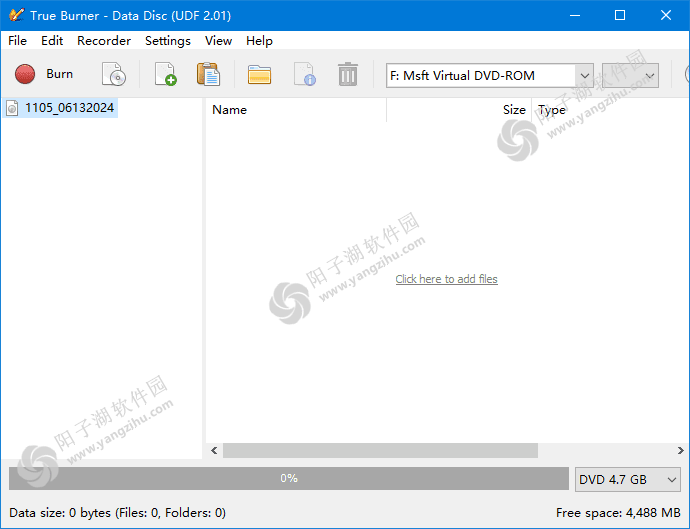Select disc label 1105_06132024 in tree
Image resolution: width=690 pixels, height=529 pixels.
tap(69, 108)
